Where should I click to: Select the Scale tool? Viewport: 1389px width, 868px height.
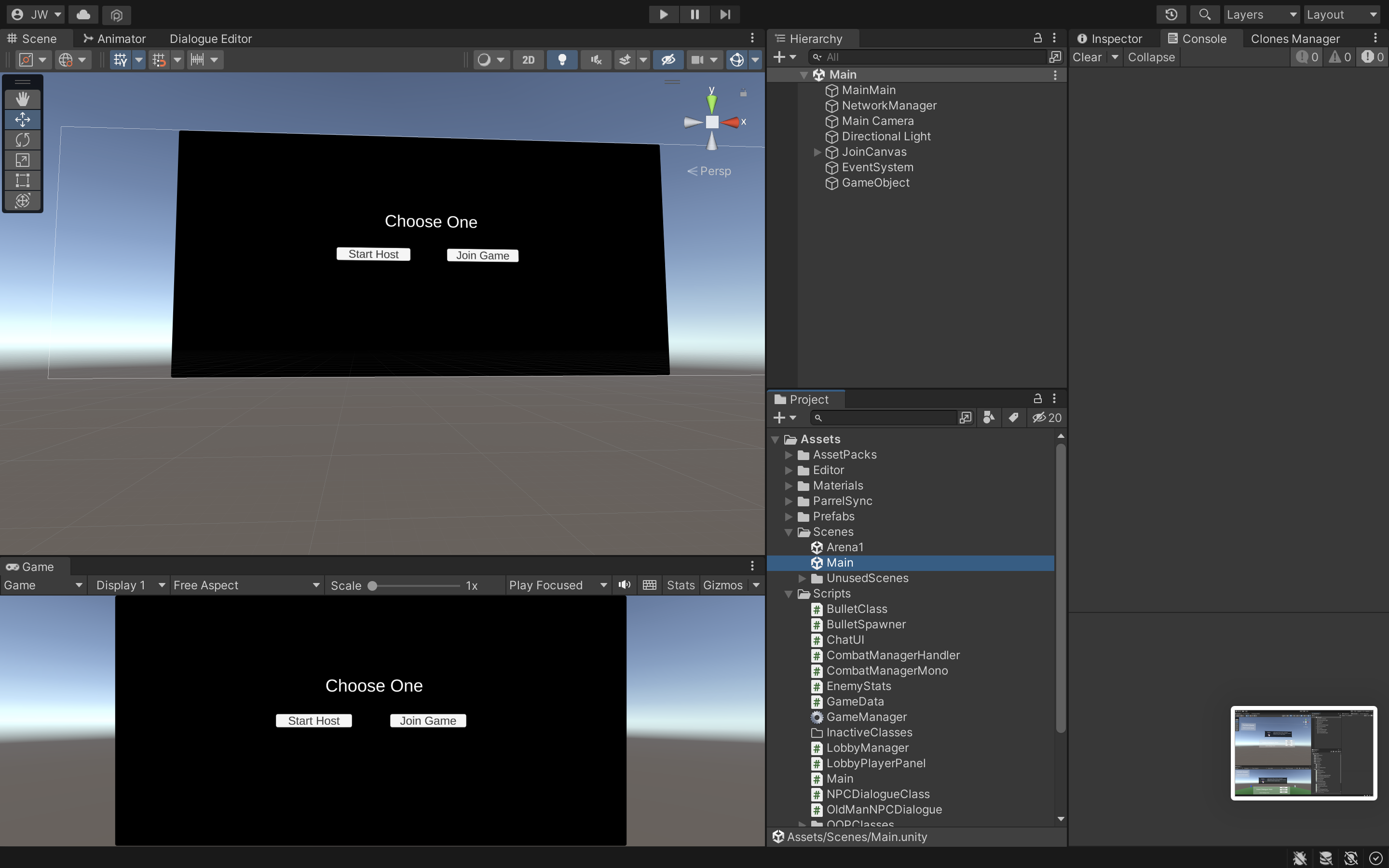pyautogui.click(x=22, y=160)
